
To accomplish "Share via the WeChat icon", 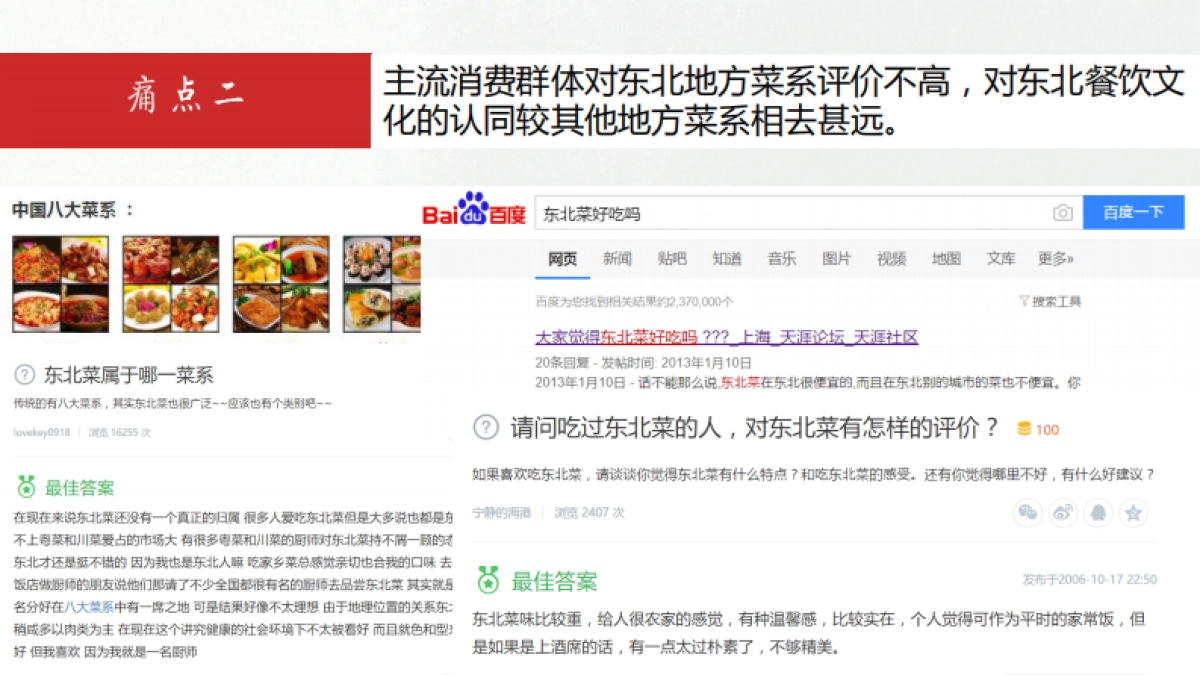I will (1028, 513).
